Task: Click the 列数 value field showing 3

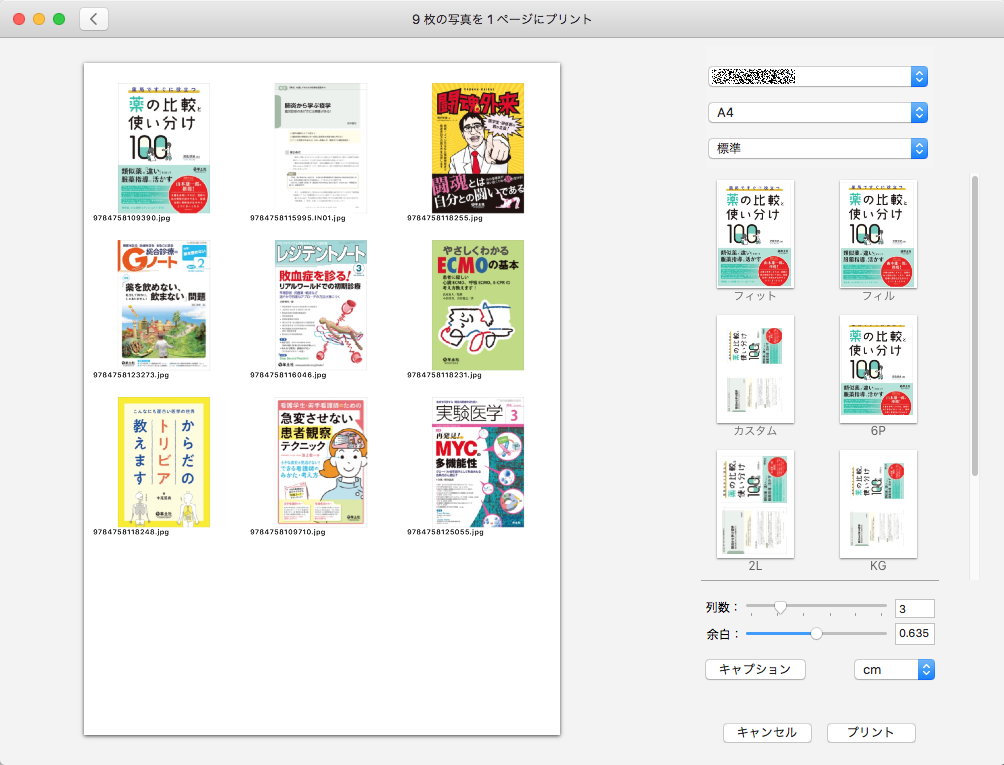Action: point(914,608)
